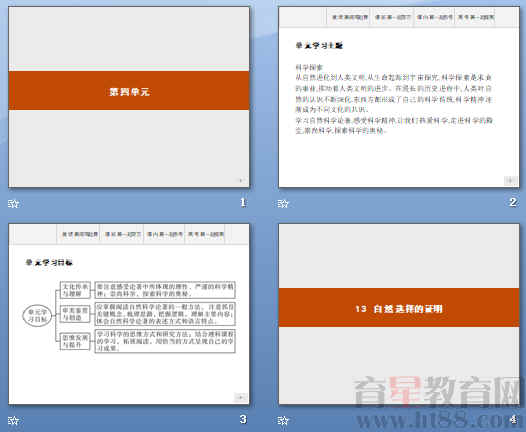Click the animation star icon under slide 3
Viewport: 526px width, 432px height.
(x=13, y=420)
